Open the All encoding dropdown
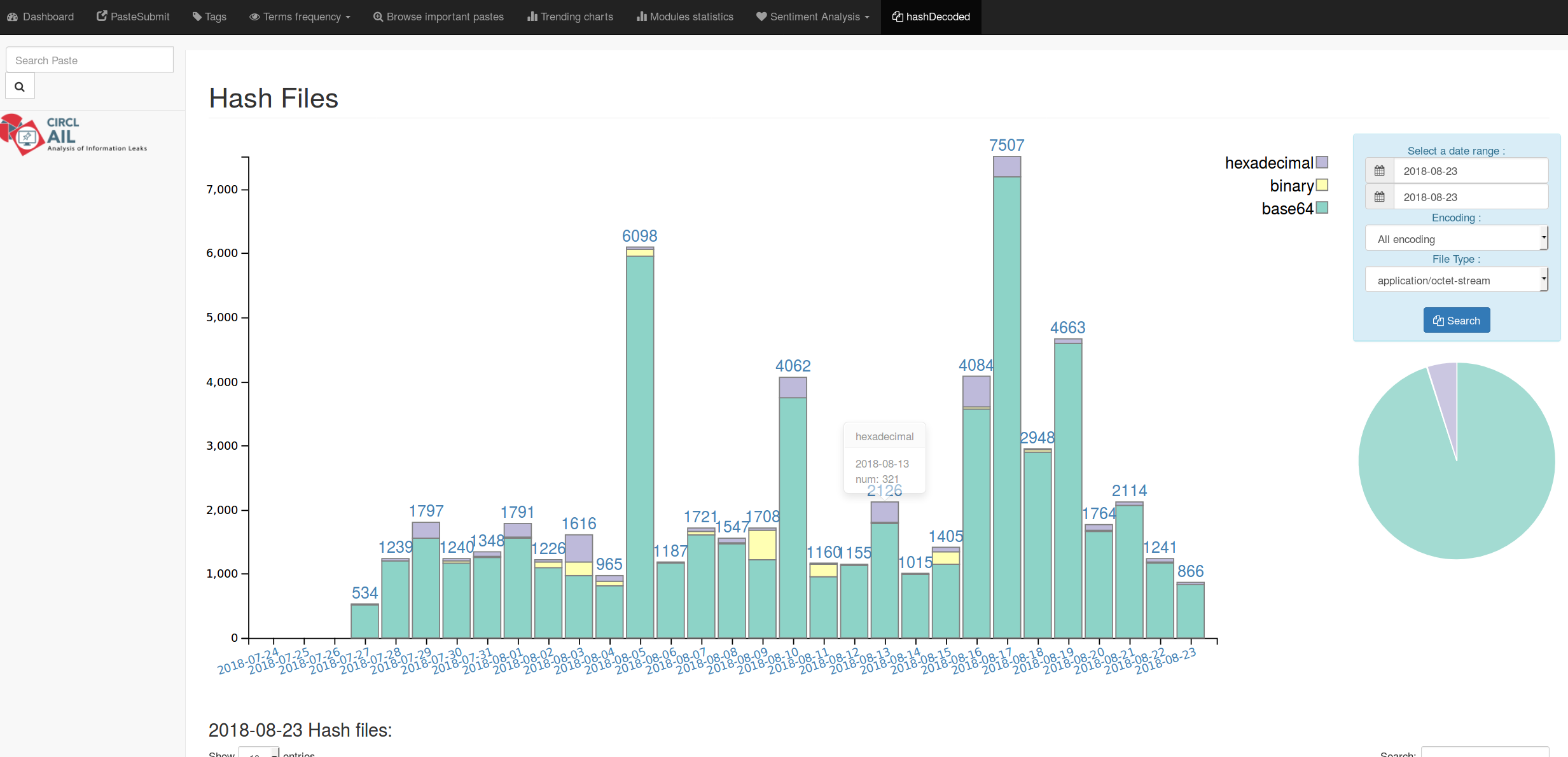This screenshot has width=1568, height=757. point(1455,239)
